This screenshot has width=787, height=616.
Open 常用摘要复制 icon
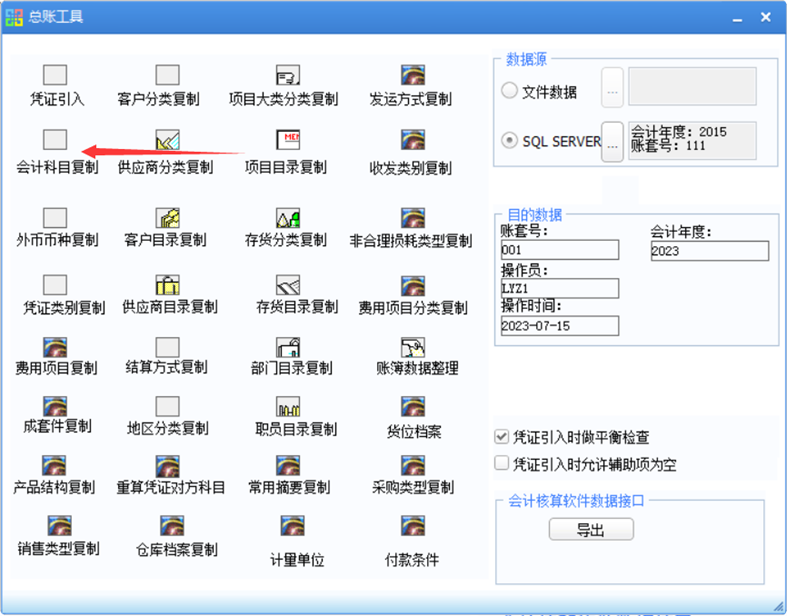click(x=288, y=466)
